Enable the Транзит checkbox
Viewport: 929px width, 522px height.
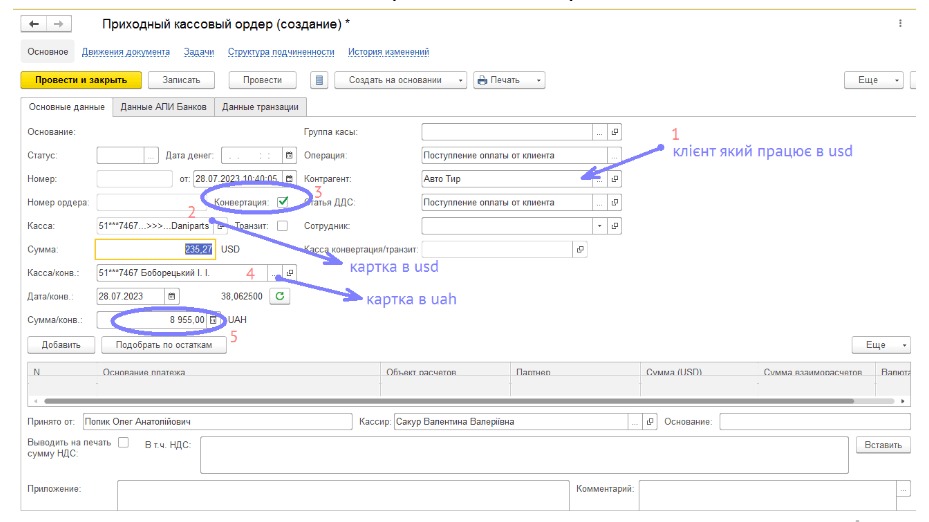pyautogui.click(x=282, y=226)
